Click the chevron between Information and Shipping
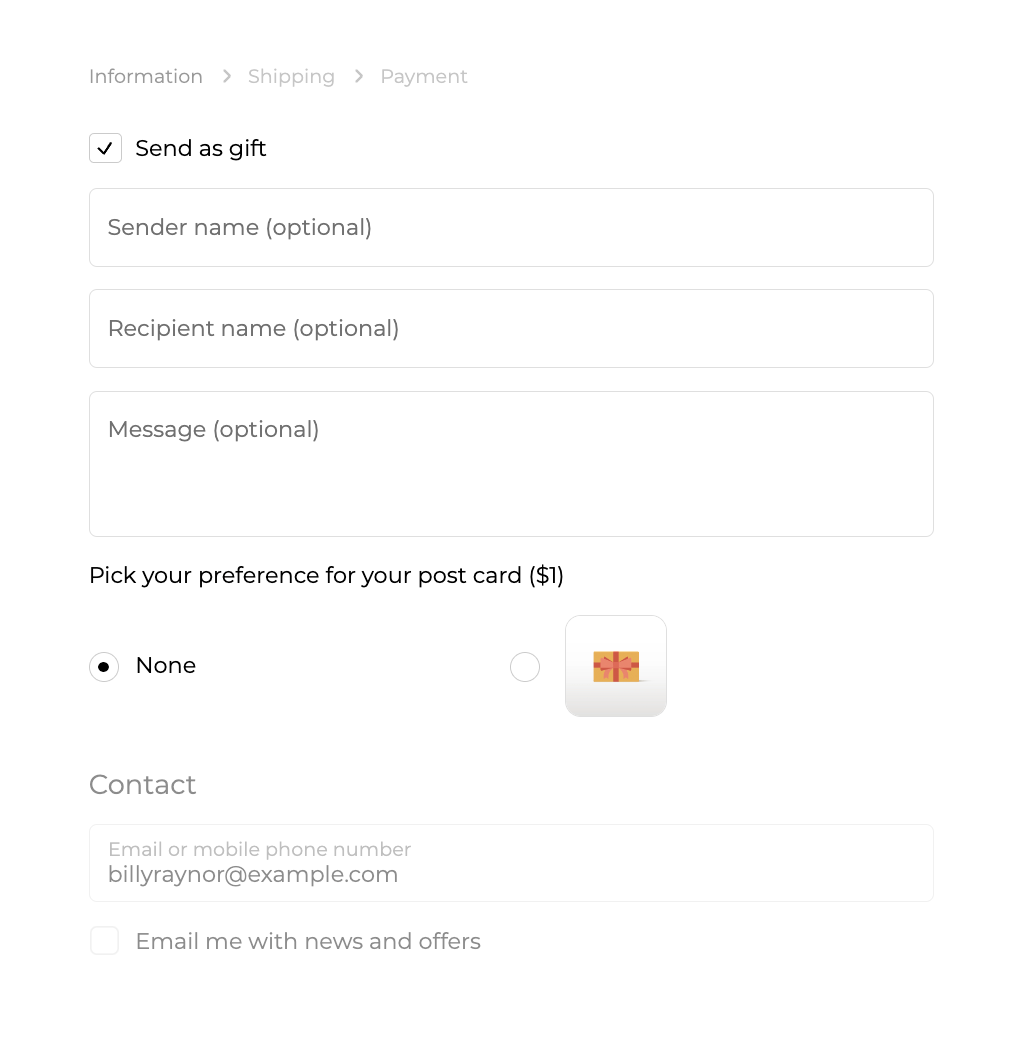1017x1055 pixels. [227, 76]
